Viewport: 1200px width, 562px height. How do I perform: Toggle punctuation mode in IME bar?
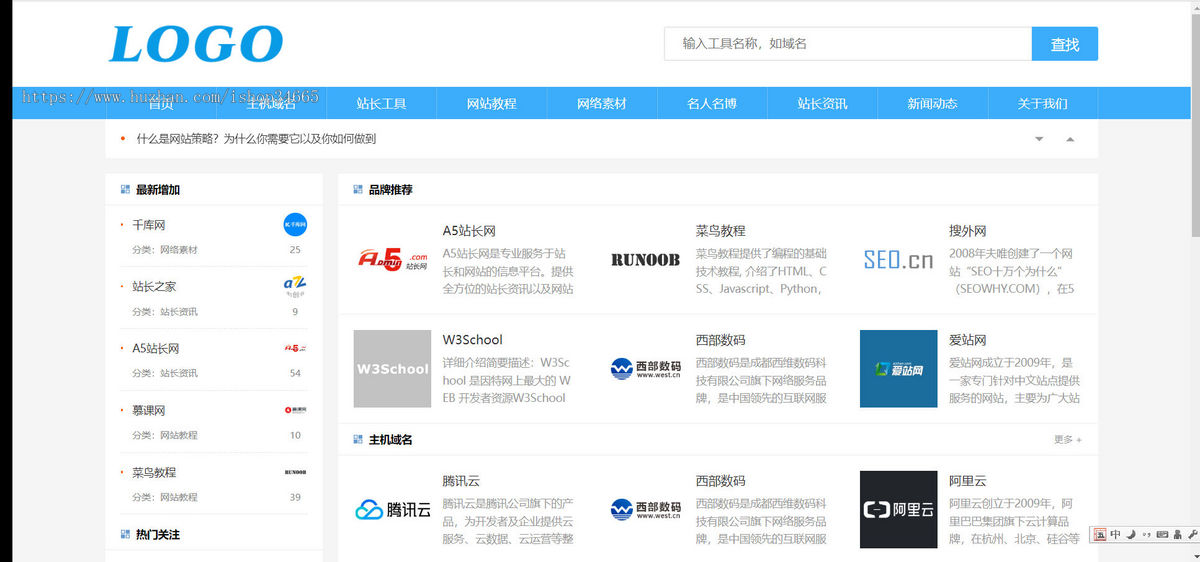[1146, 535]
